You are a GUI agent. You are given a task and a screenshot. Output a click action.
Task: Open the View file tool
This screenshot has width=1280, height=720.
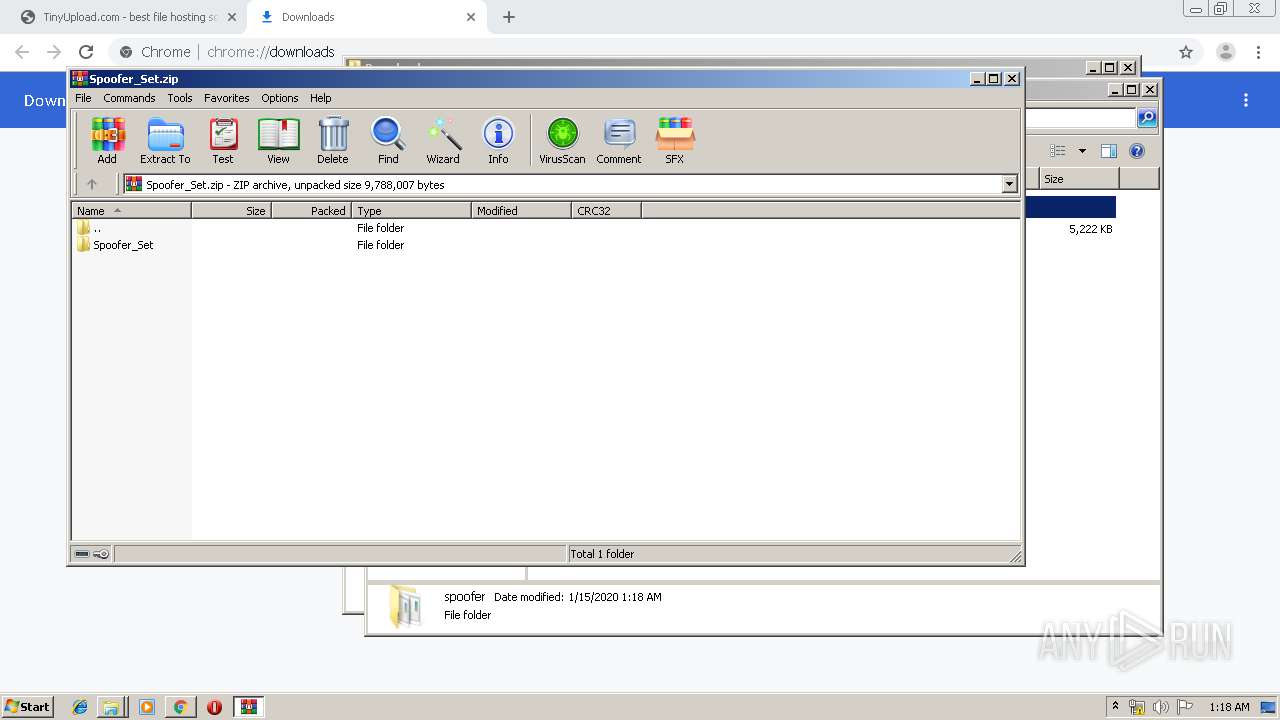(278, 140)
